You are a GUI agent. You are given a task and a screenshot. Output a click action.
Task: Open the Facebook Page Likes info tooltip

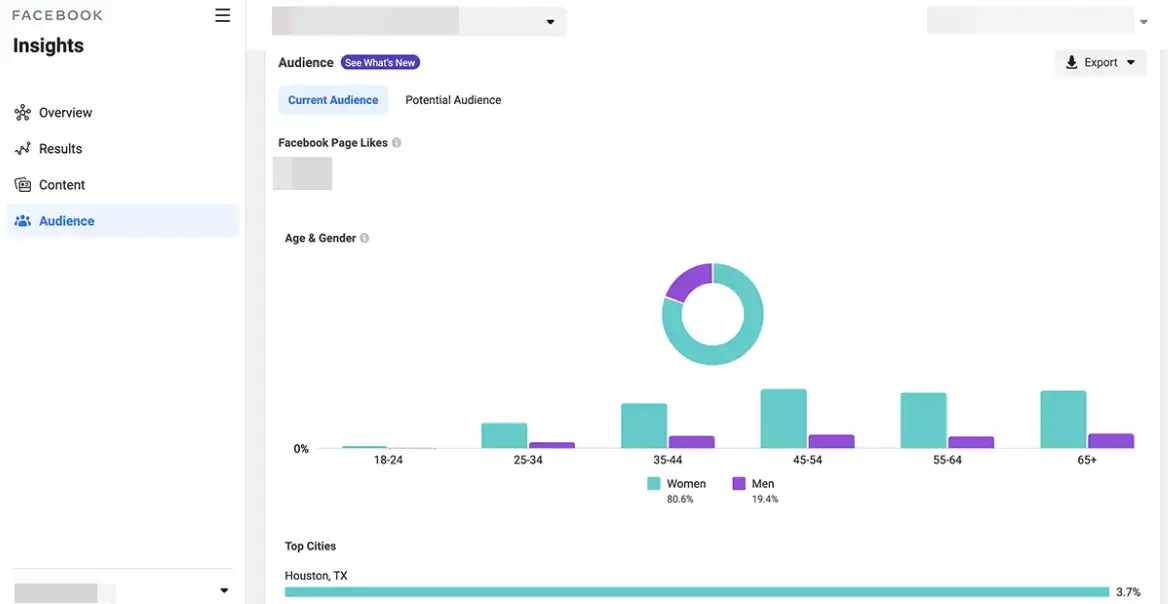[396, 142]
